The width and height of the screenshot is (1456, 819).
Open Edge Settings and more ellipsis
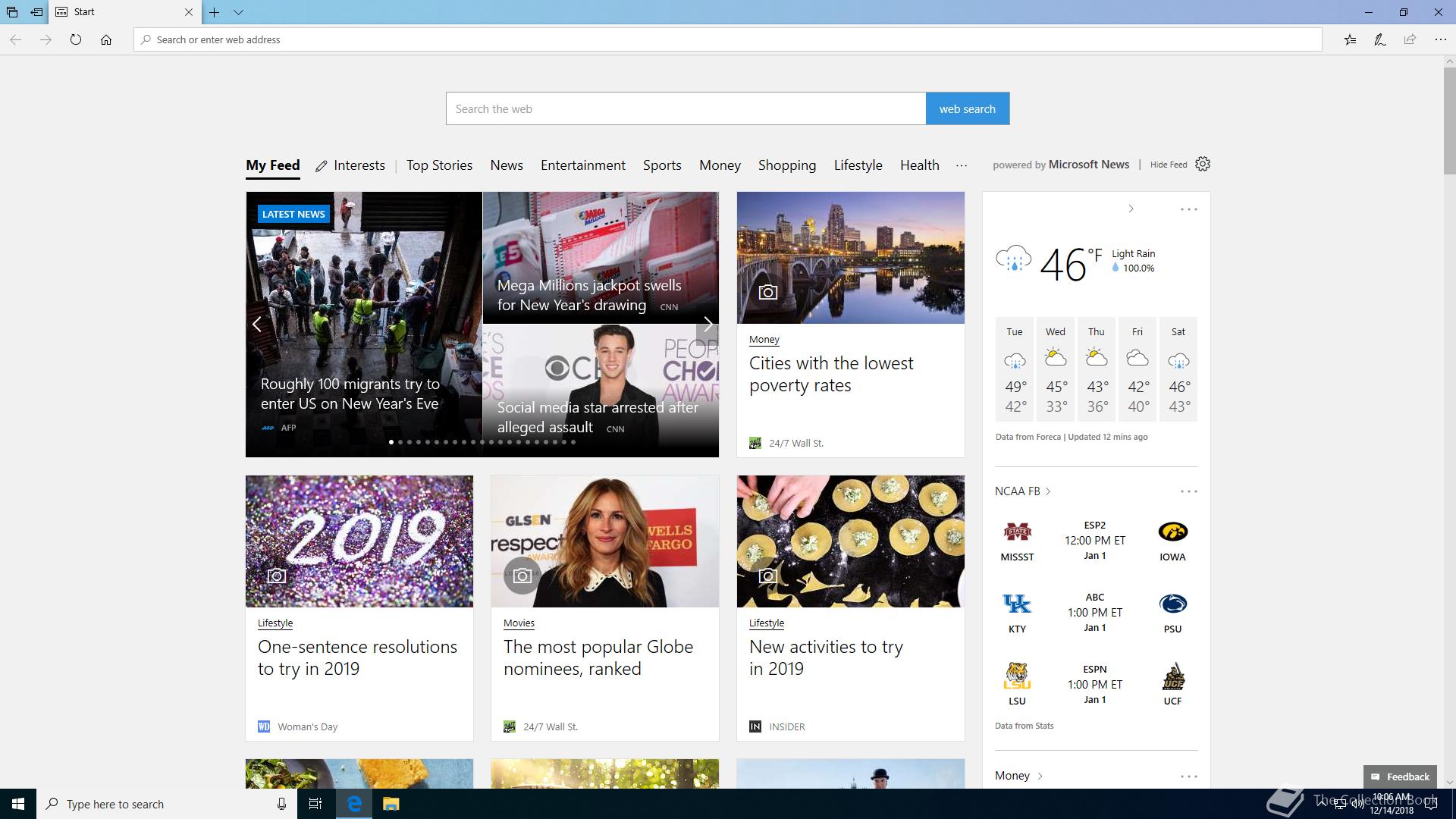point(1440,39)
